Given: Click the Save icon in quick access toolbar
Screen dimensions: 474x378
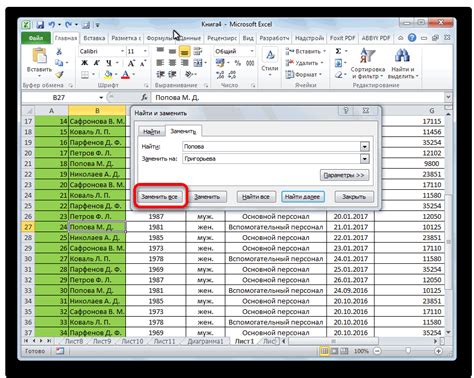Looking at the screenshot, I should tap(40, 25).
